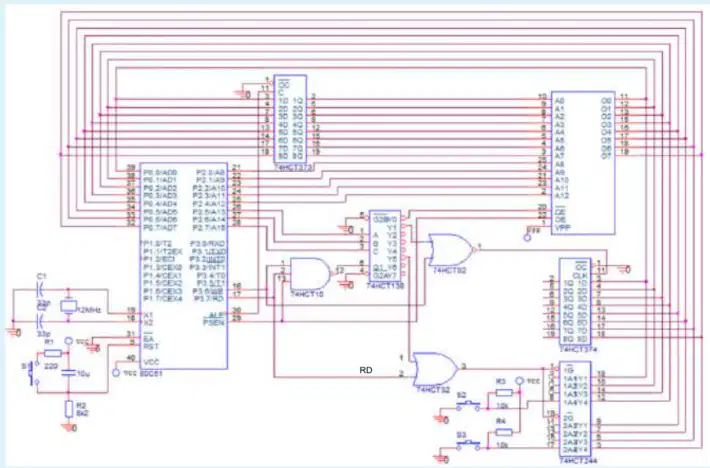Screen dimensions: 710x468
Task: Click the X1 pin label on 80C51
Action: click(148, 315)
